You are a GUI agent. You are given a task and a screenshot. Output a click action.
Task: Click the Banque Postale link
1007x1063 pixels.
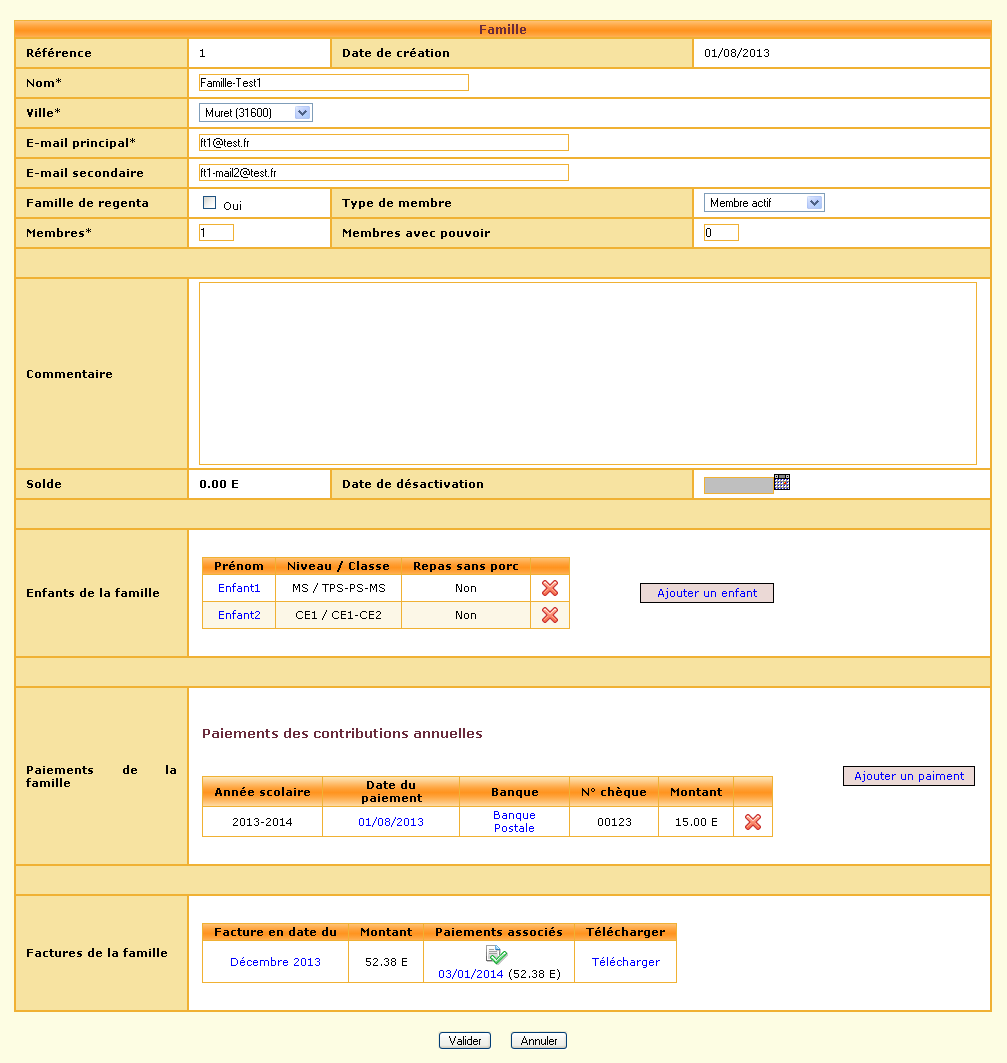tap(514, 821)
